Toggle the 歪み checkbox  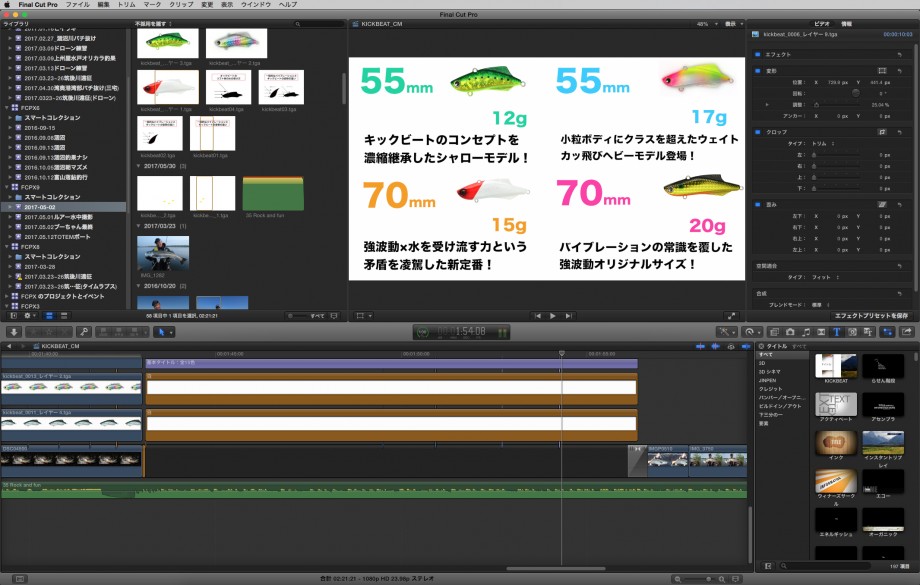tap(757, 204)
